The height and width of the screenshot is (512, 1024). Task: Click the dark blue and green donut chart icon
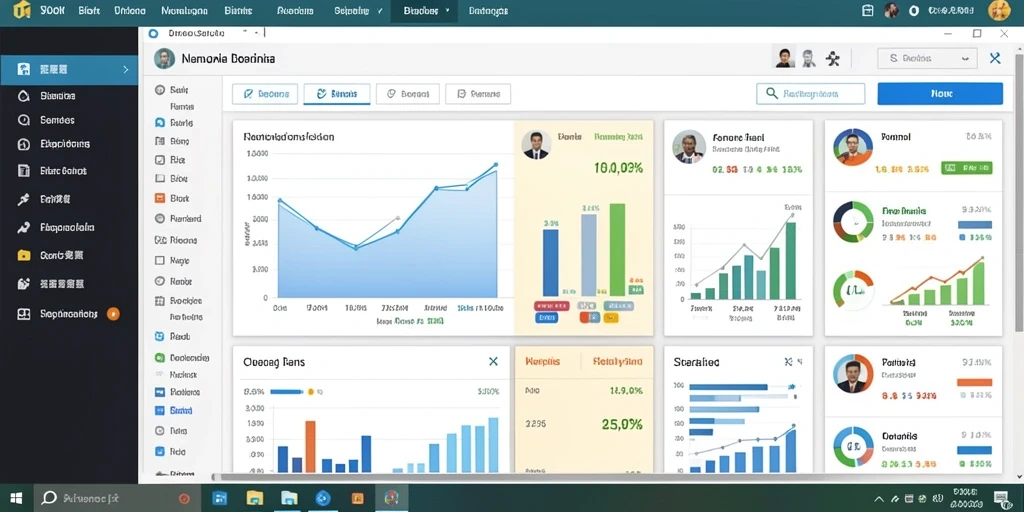(853, 222)
